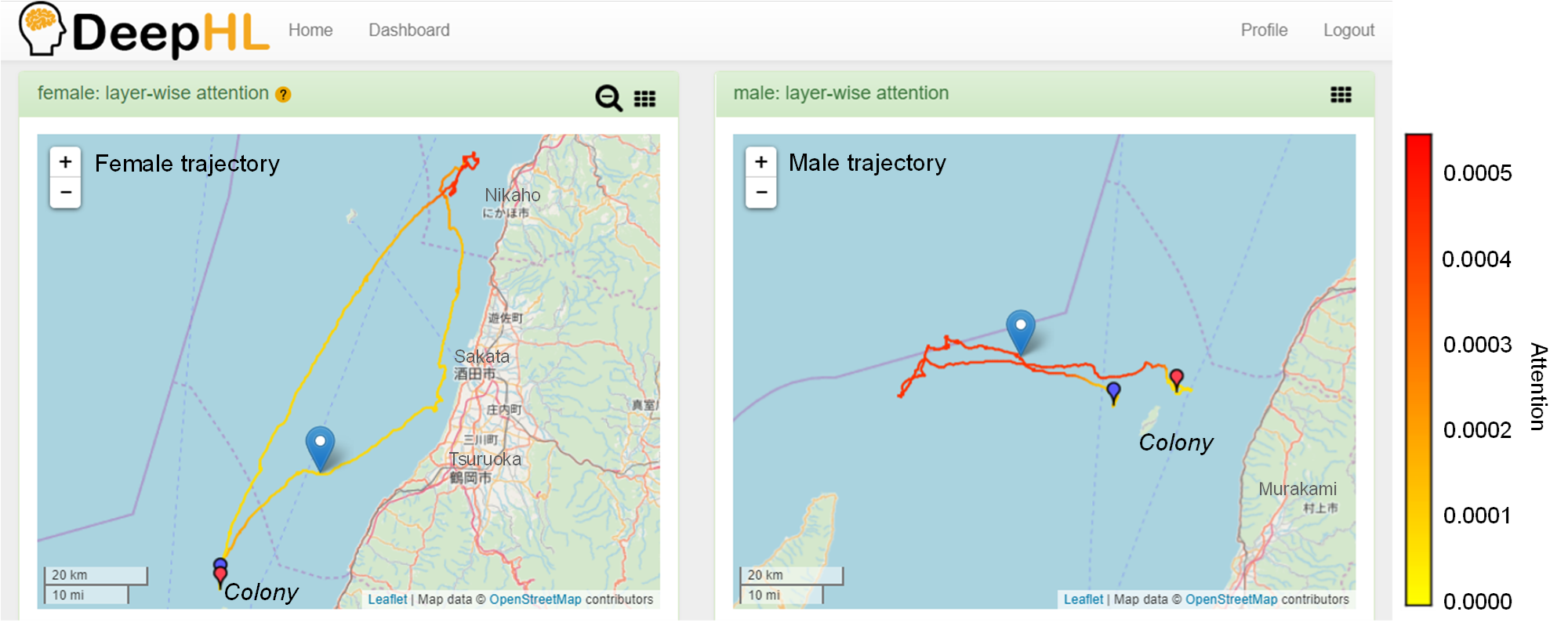Click blue location pin on male map

[1020, 329]
